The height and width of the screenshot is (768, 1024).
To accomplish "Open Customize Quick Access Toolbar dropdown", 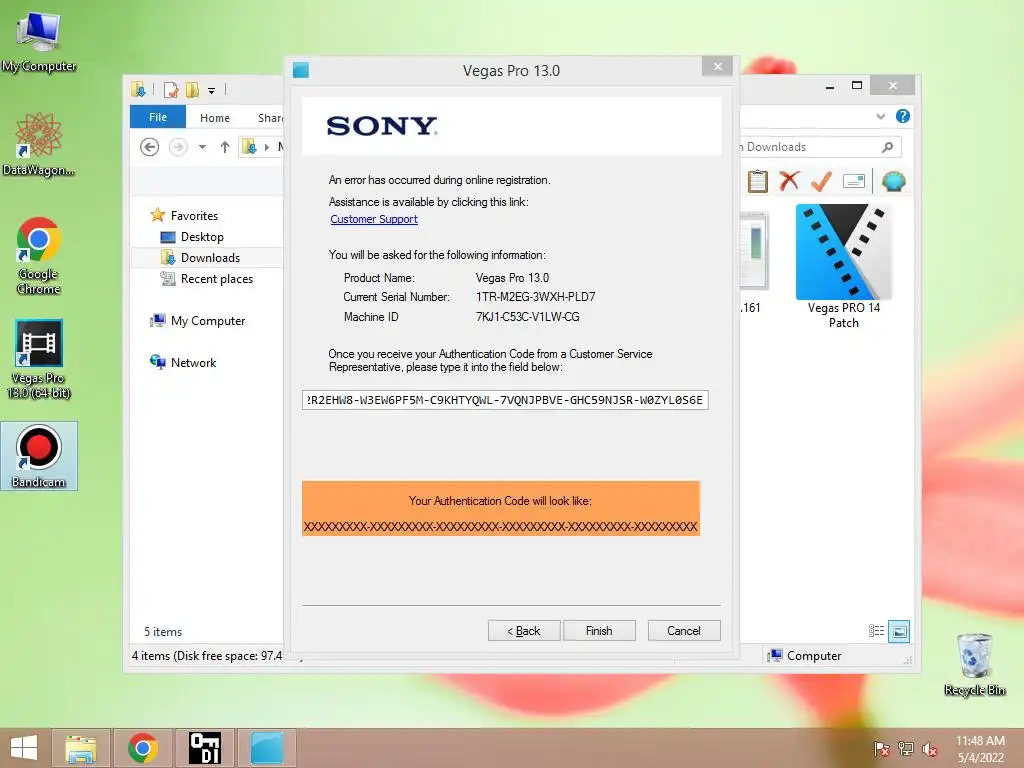I will coord(212,90).
